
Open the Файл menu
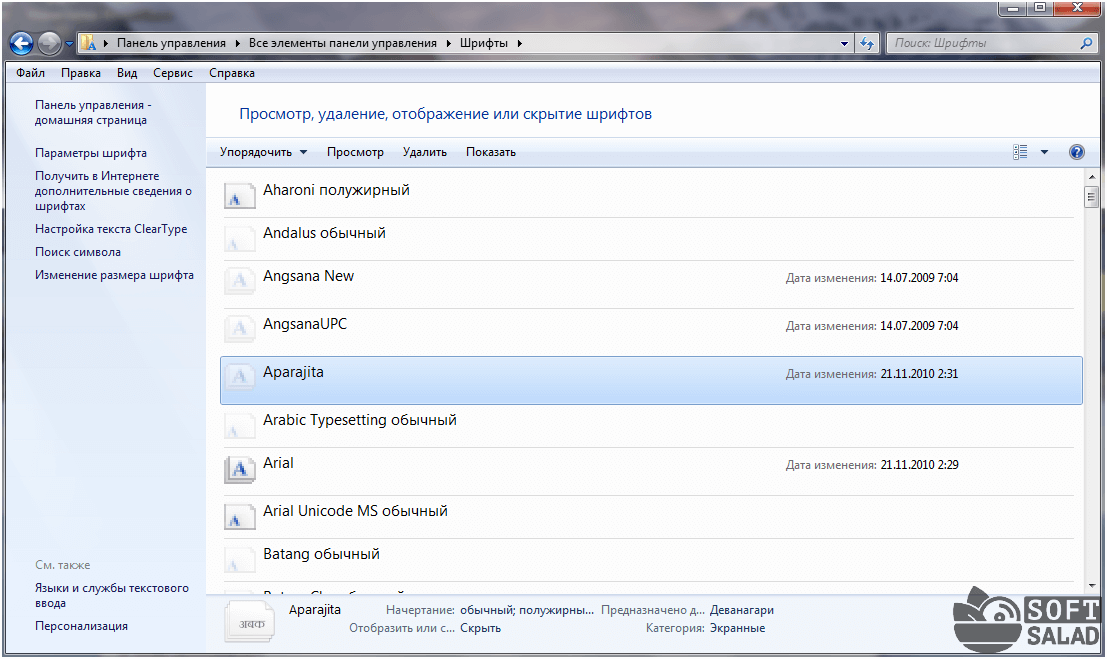(30, 73)
